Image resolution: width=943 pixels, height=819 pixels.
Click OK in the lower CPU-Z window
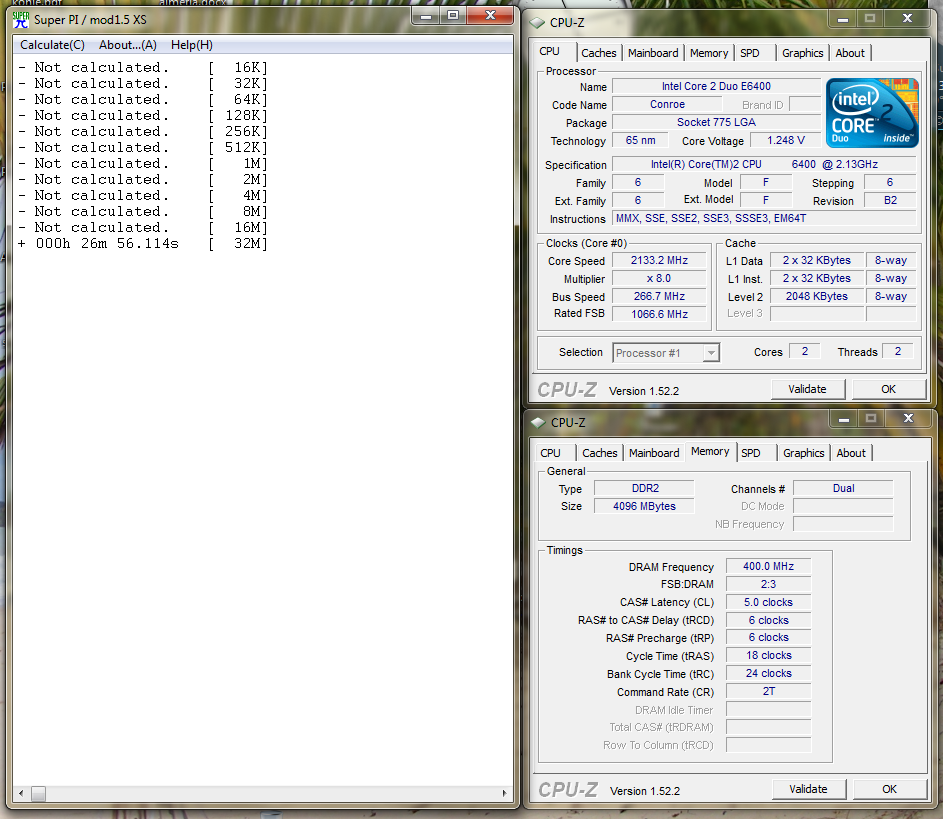tap(889, 789)
